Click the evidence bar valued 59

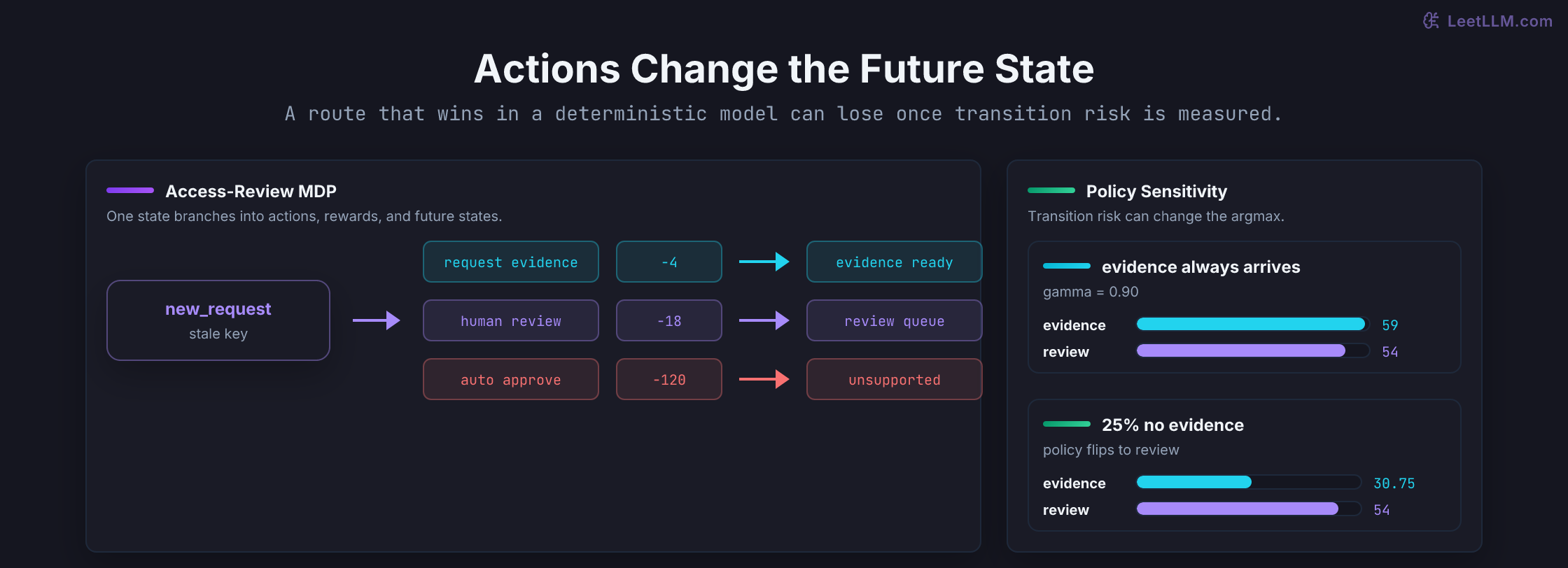[x=1251, y=324]
